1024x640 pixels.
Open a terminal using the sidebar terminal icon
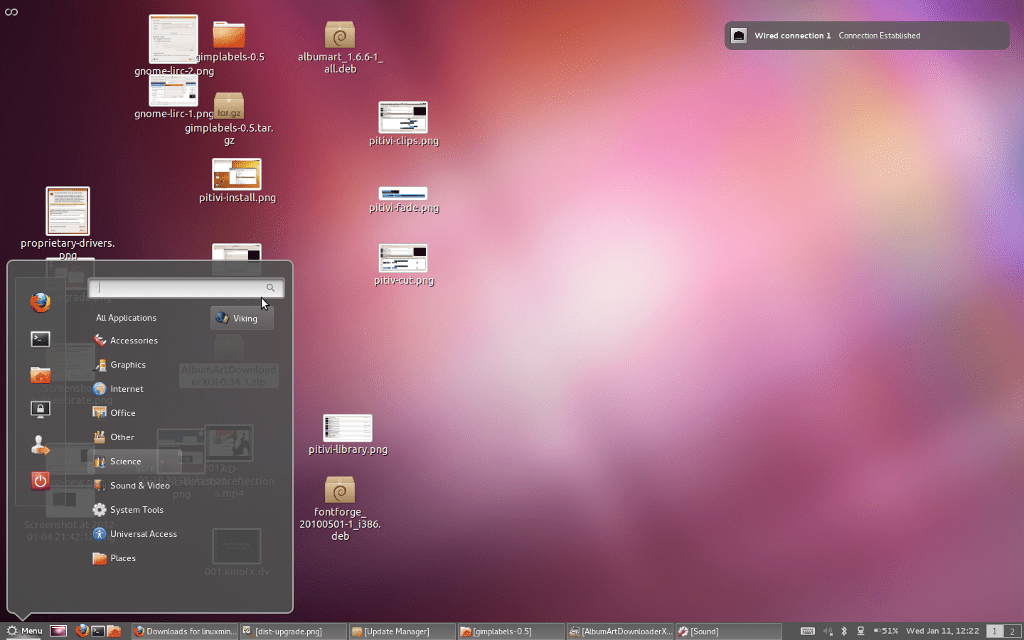pos(40,338)
